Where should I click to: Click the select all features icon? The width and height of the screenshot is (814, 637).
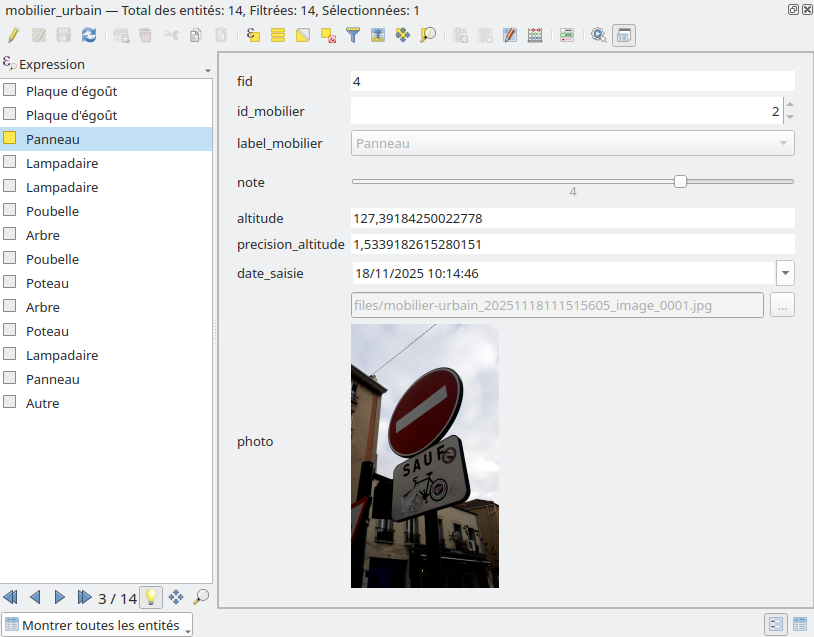pyautogui.click(x=278, y=35)
